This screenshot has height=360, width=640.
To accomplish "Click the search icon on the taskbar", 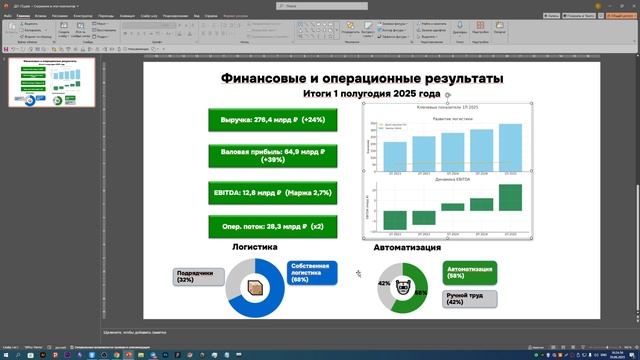I will 18,355.
